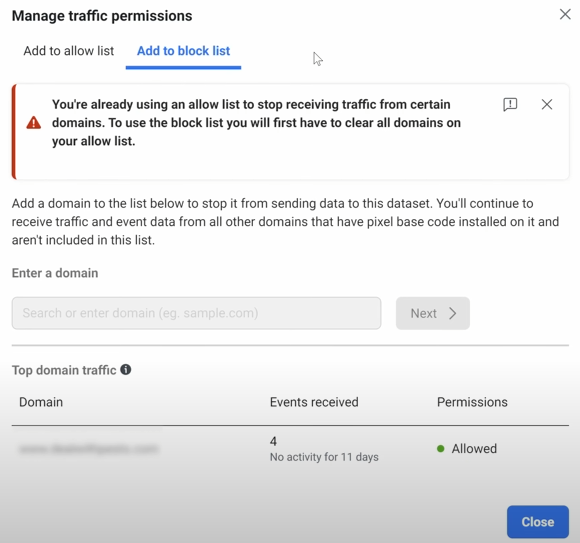Switch to Add to allow list tab
580x543 pixels.
pos(69,51)
